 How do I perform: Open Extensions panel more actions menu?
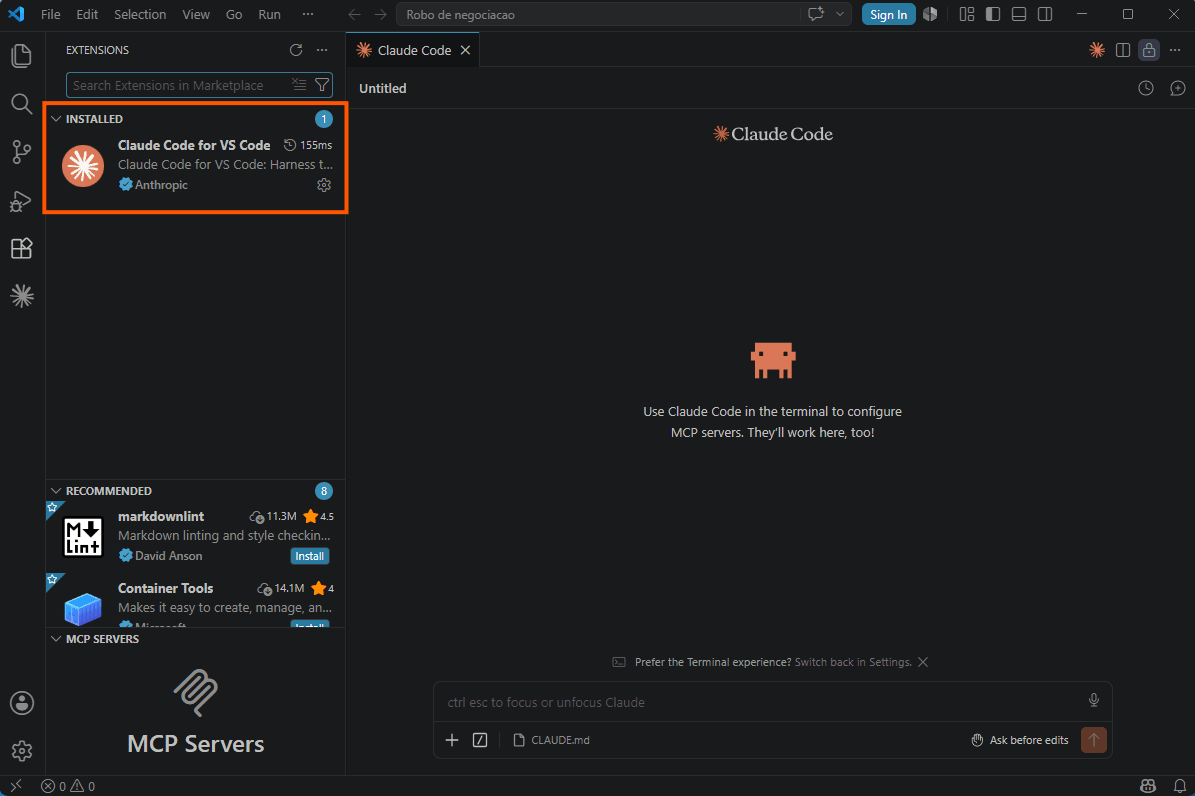tap(322, 50)
